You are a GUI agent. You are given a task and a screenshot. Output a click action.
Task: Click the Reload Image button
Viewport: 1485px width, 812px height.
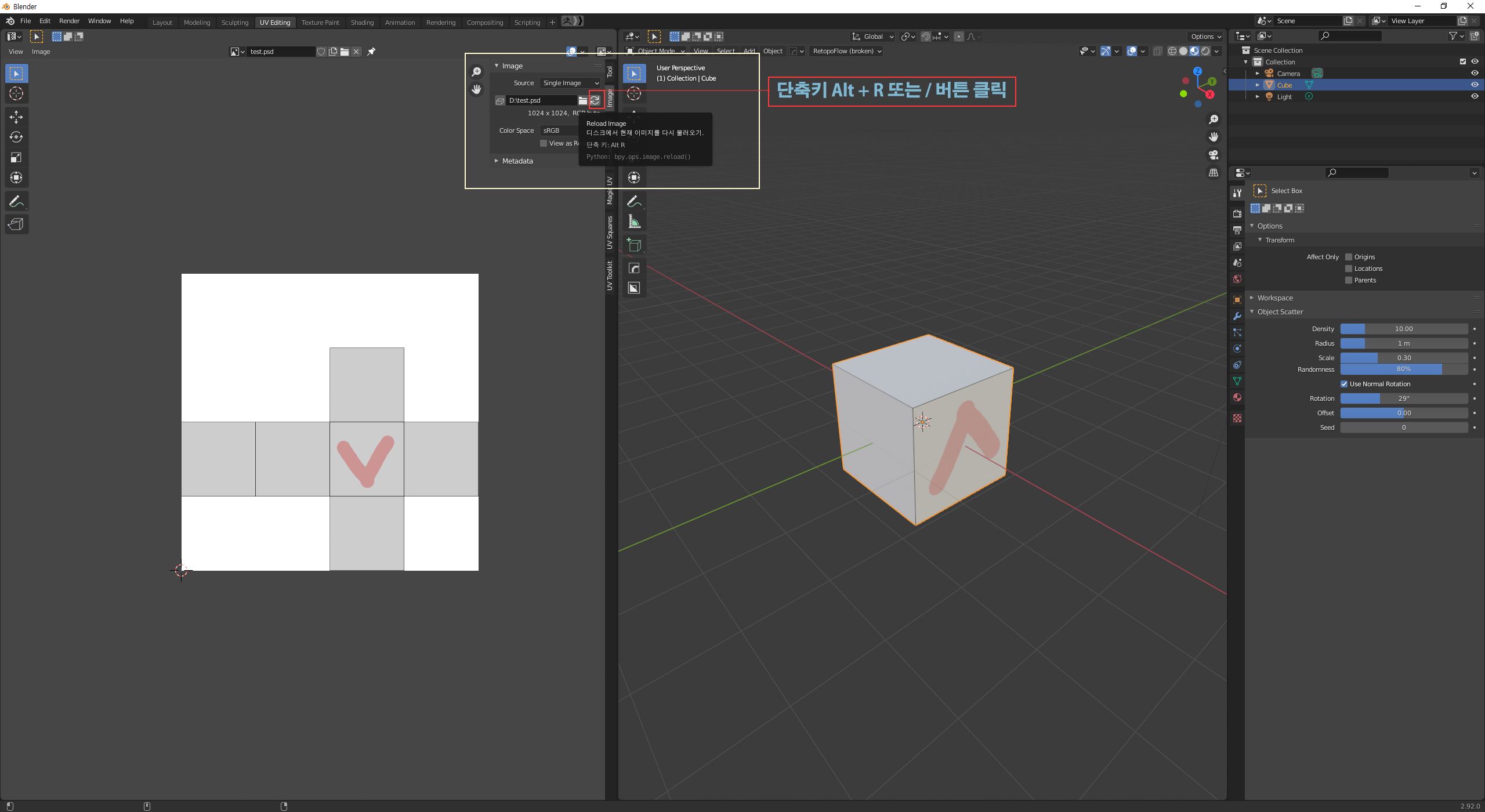click(595, 100)
